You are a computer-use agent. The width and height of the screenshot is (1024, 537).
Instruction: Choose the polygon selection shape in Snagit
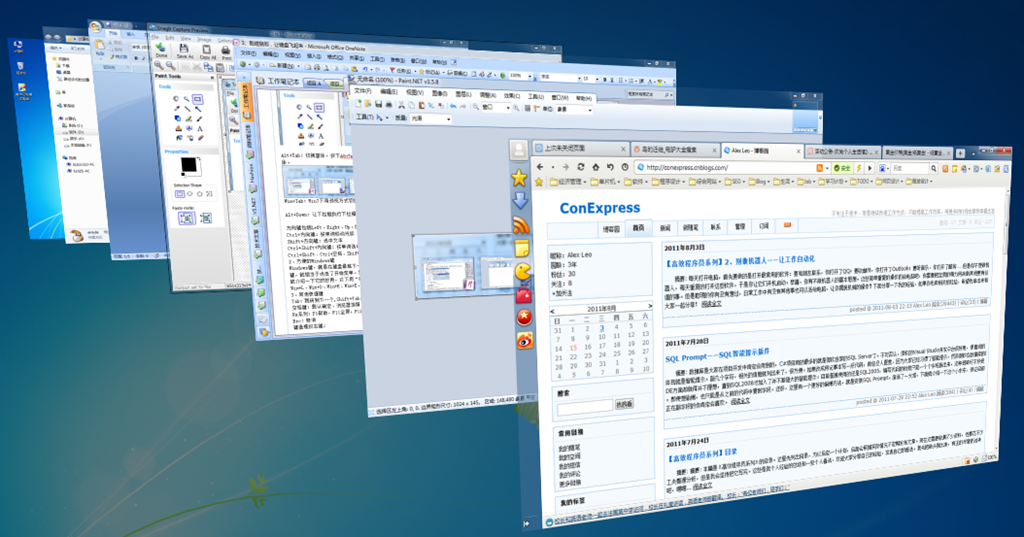pyautogui.click(x=200, y=194)
